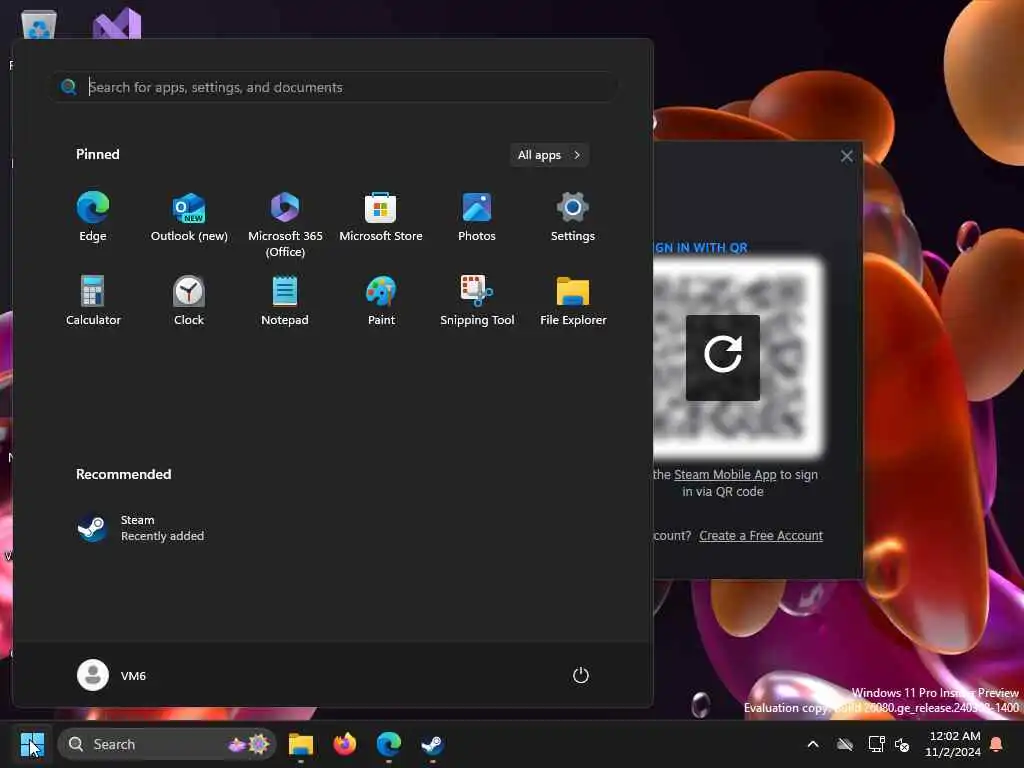
Task: Click the search highlights icon in taskbar
Action: coord(249,744)
